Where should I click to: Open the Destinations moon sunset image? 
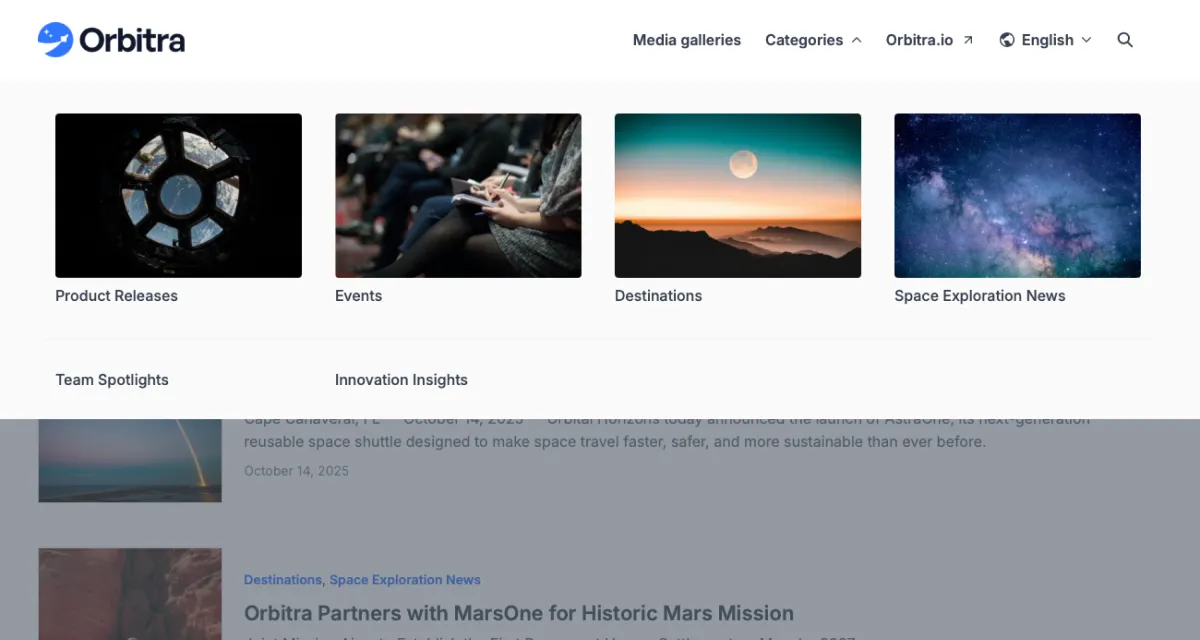click(x=737, y=195)
